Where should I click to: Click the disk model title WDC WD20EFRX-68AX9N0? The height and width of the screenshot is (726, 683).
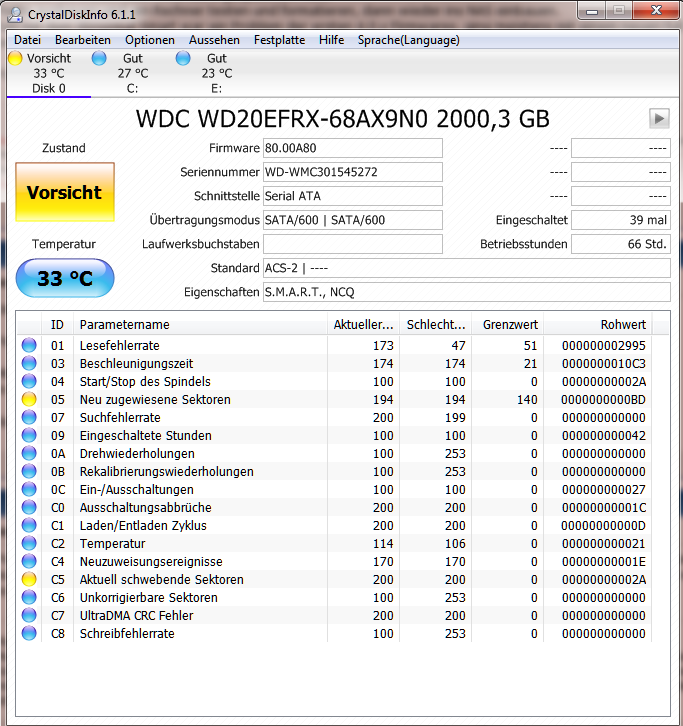[282, 119]
